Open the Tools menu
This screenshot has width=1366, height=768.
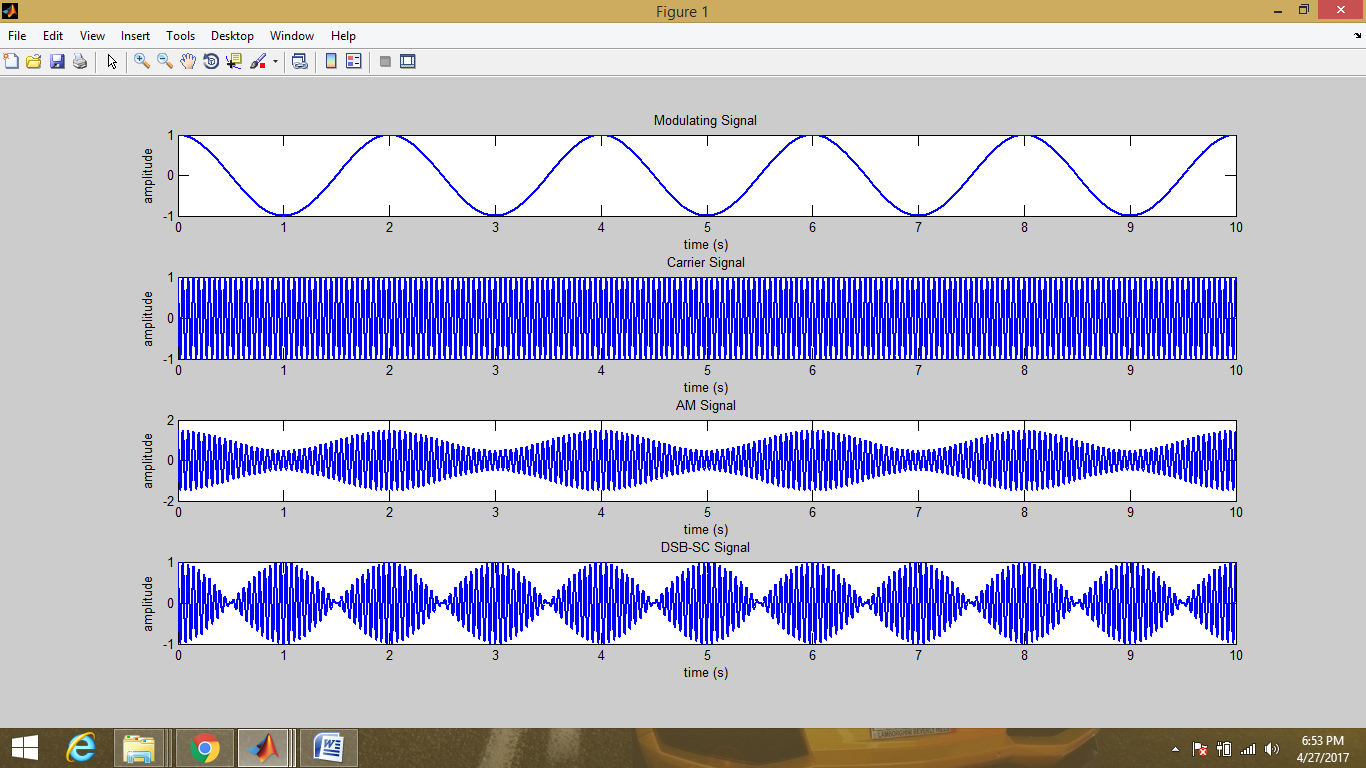tap(180, 36)
